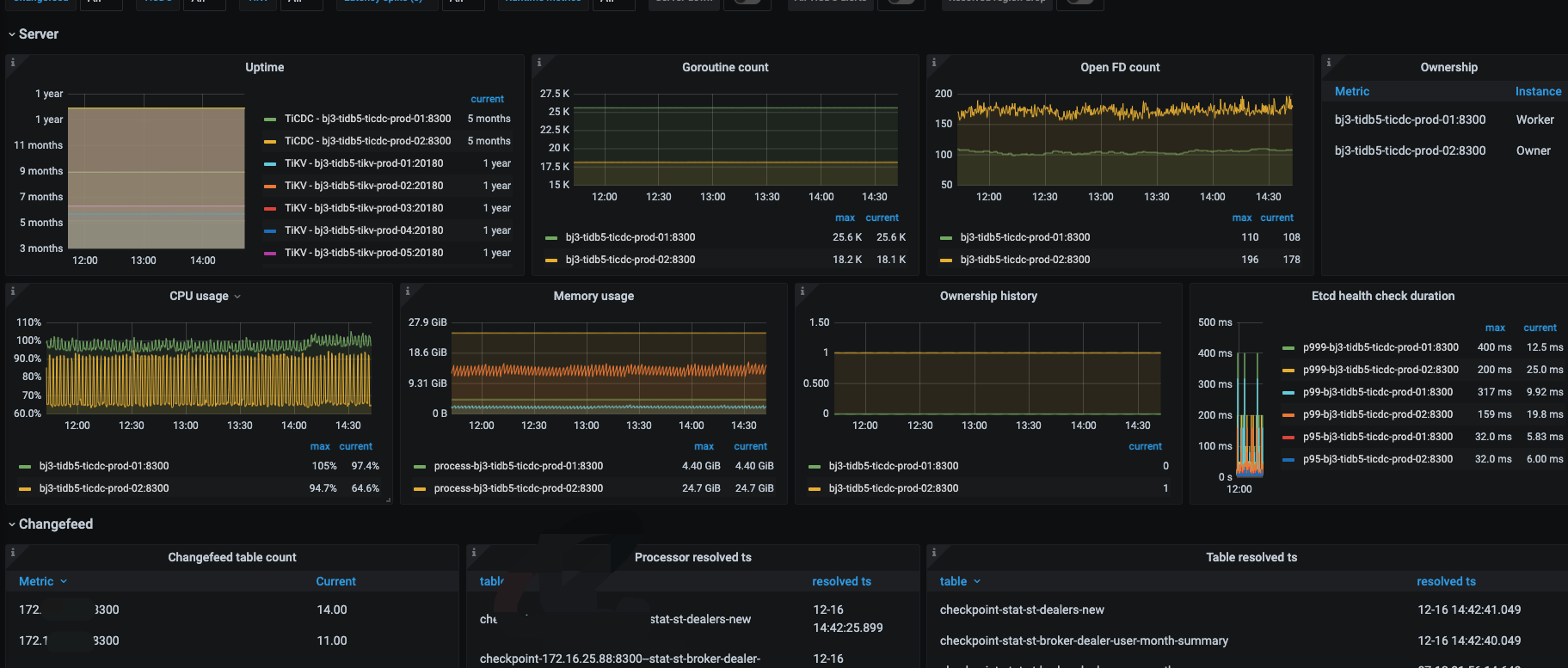
Task: Click the Ownership history panel info icon
Action: (x=802, y=291)
